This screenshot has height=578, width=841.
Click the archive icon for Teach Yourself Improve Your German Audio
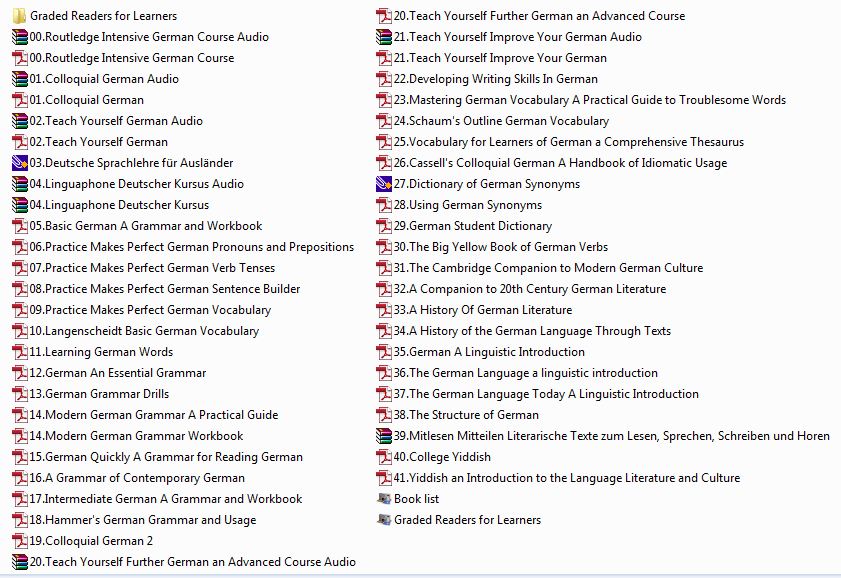(x=383, y=37)
